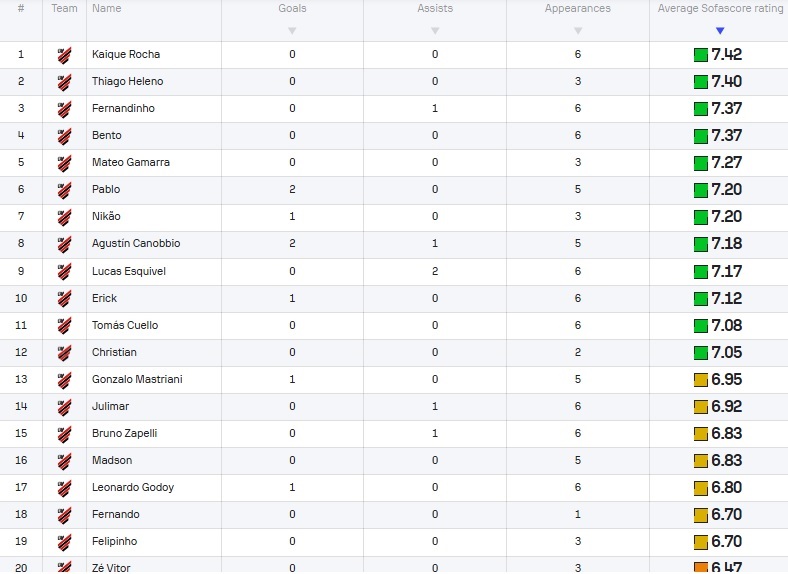This screenshot has height=574, width=788.
Task: Click the Name column header
Action: coord(107,8)
